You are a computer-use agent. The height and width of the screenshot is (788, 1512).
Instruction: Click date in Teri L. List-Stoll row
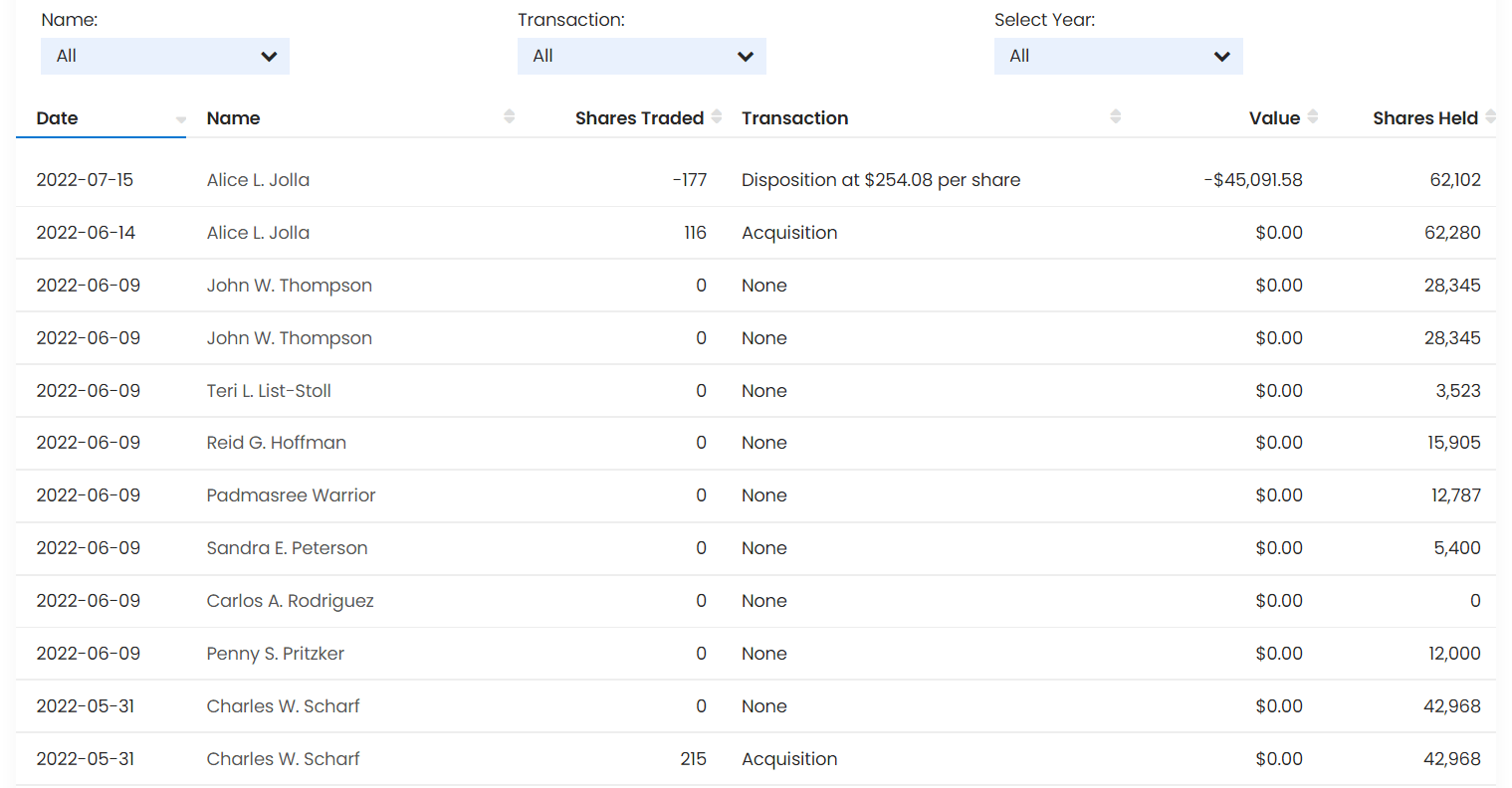coord(88,391)
